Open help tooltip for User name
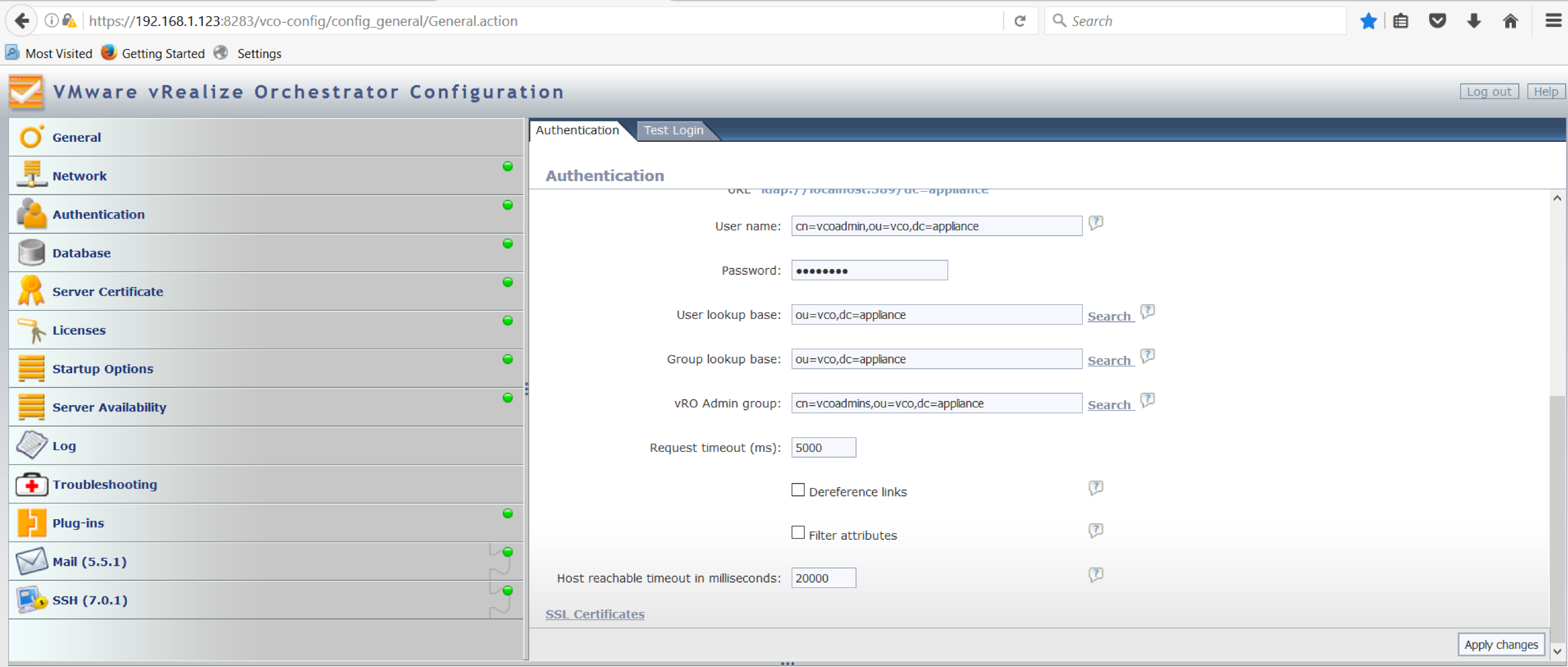 coord(1096,223)
